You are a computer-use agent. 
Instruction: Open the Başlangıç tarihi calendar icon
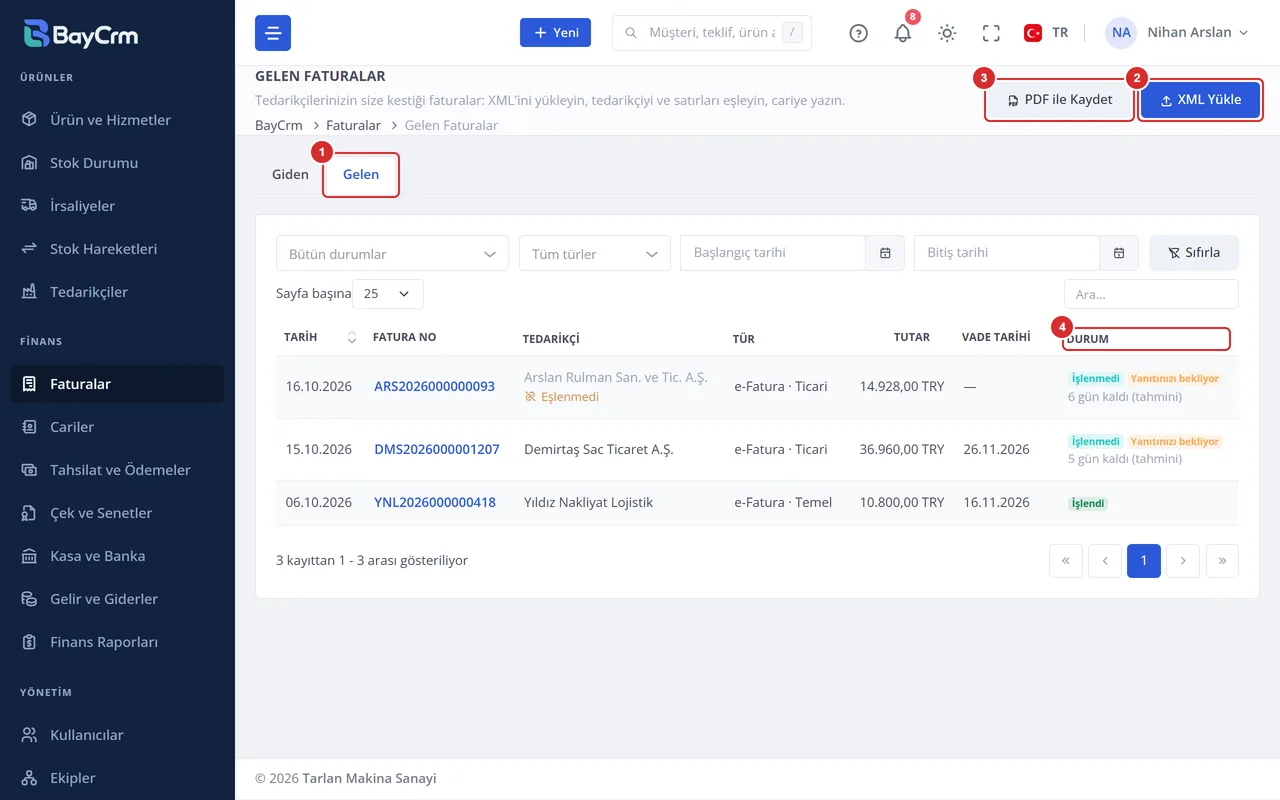[x=885, y=253]
